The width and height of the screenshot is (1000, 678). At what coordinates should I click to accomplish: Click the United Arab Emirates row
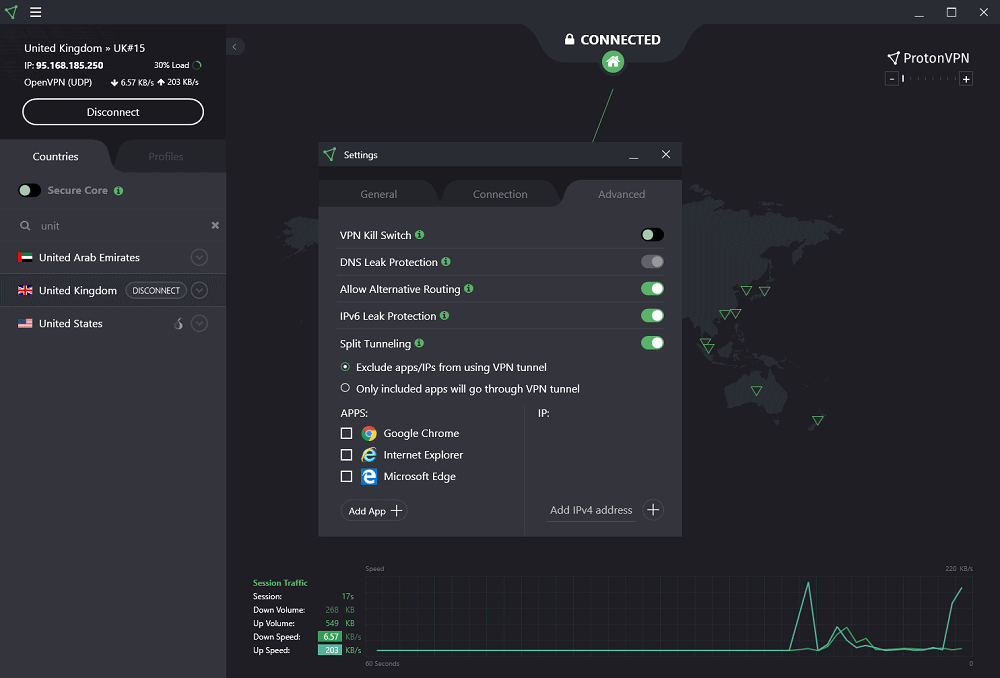pyautogui.click(x=113, y=258)
